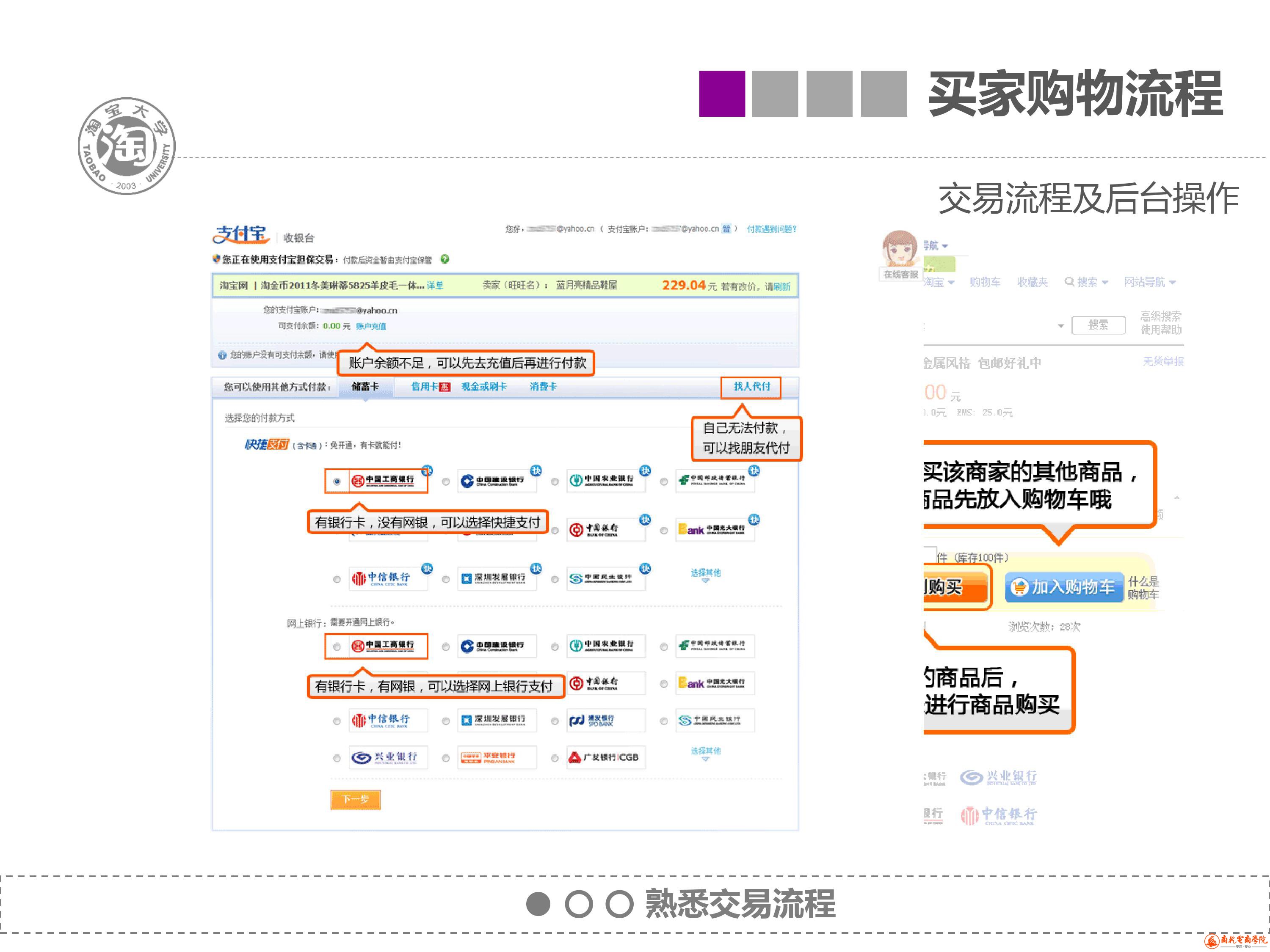Viewport: 1270px width, 952px height.
Task: Select 中国建设银行 quick pay radio button
Action: pos(445,482)
